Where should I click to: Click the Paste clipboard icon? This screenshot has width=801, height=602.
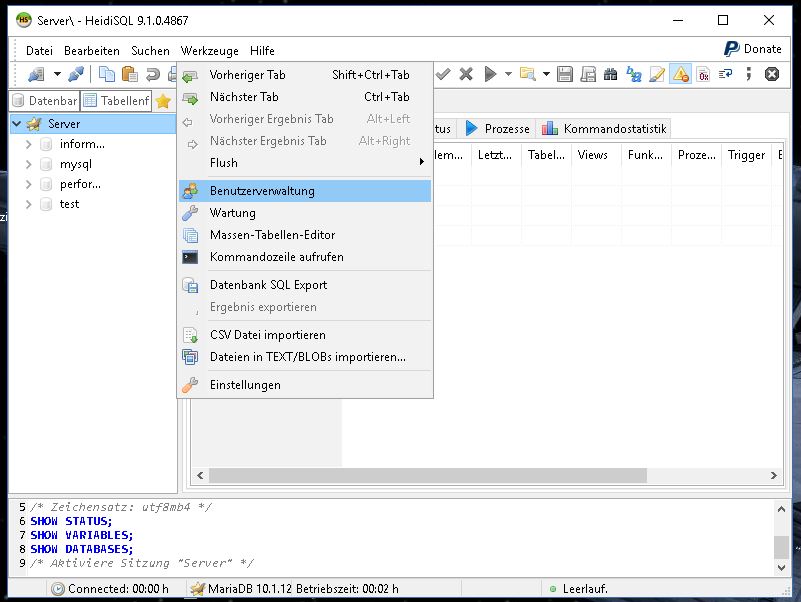click(x=130, y=75)
